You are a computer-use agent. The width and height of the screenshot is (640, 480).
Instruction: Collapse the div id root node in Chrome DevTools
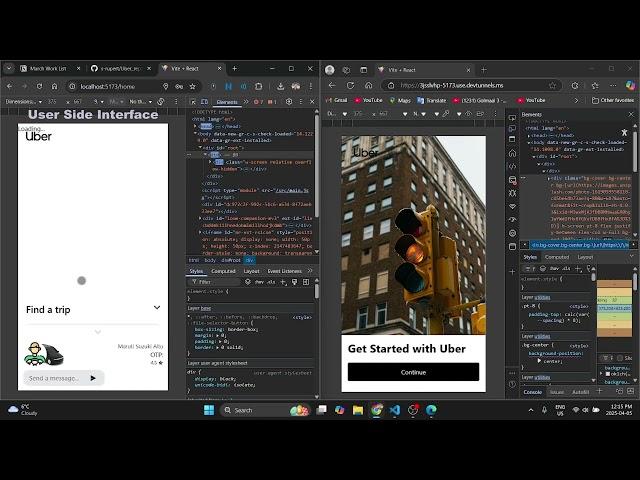tap(200, 147)
